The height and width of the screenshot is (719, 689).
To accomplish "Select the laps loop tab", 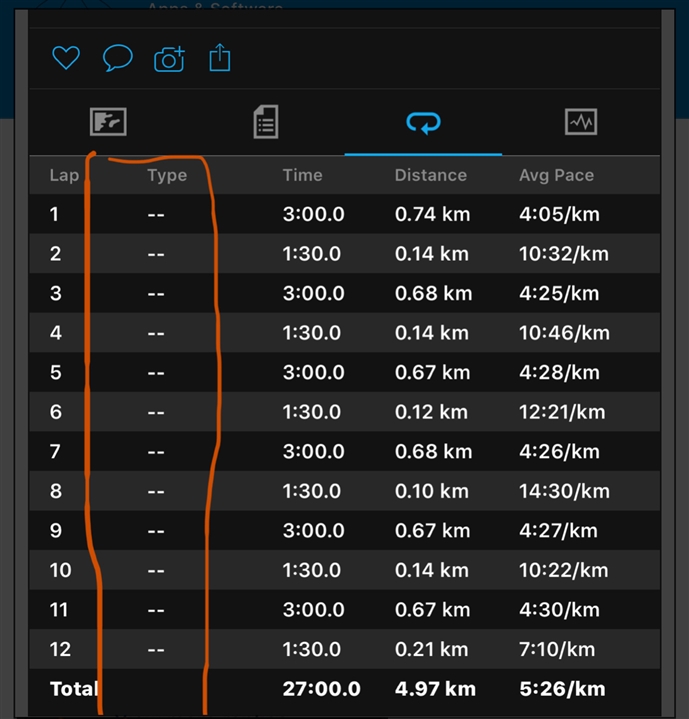I will coord(423,123).
